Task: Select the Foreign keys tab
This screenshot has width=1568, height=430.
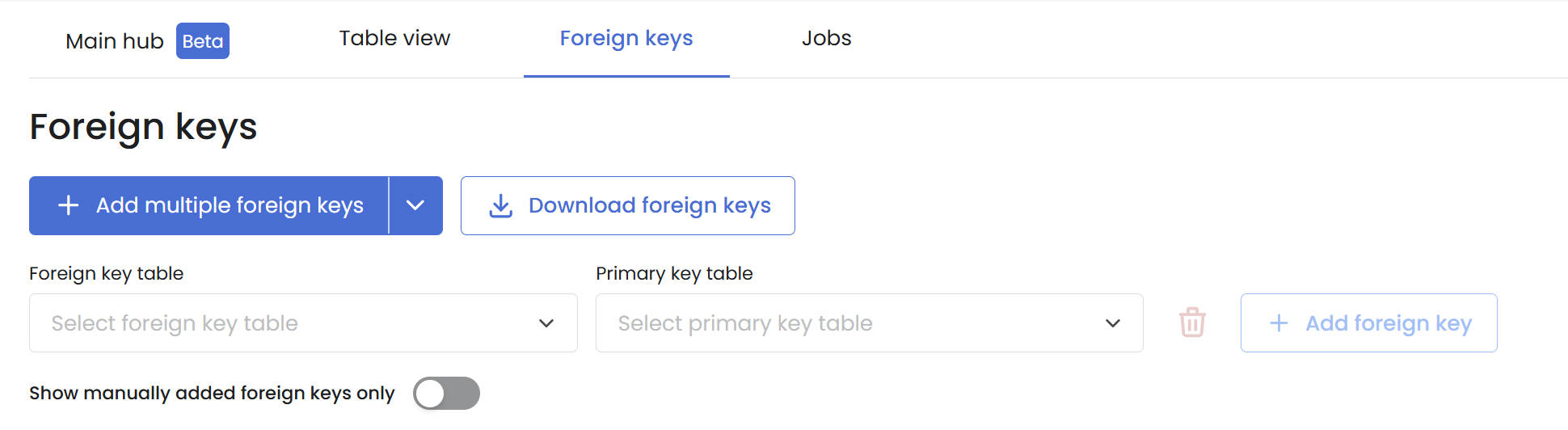Action: click(x=626, y=38)
